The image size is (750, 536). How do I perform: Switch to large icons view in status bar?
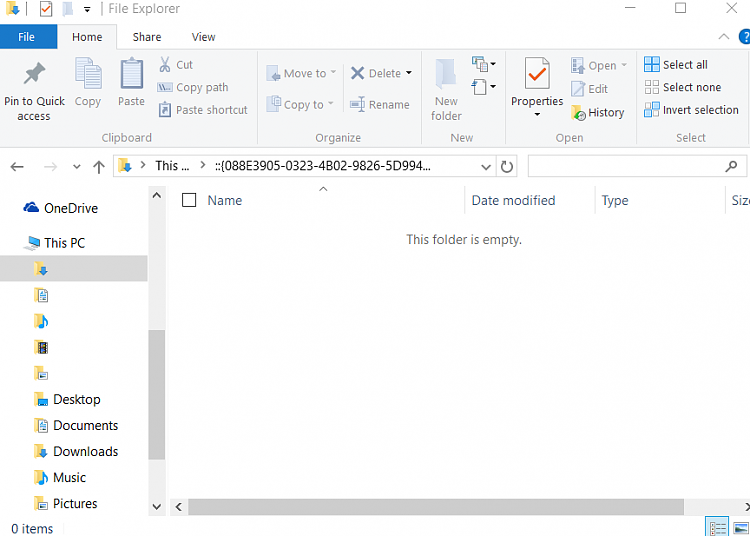[x=740, y=528]
